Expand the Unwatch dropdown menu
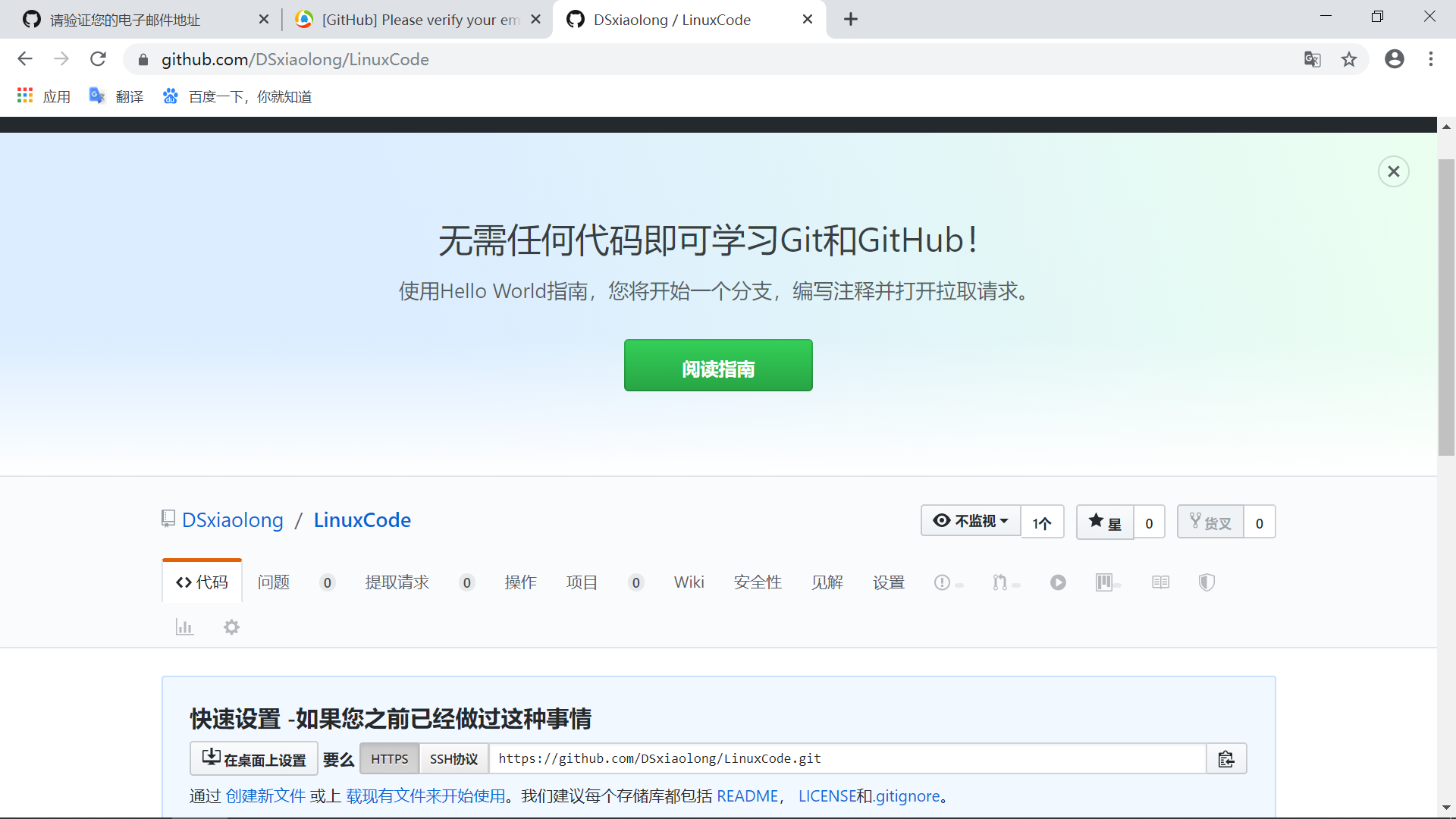This screenshot has width=1456, height=819. (x=971, y=521)
